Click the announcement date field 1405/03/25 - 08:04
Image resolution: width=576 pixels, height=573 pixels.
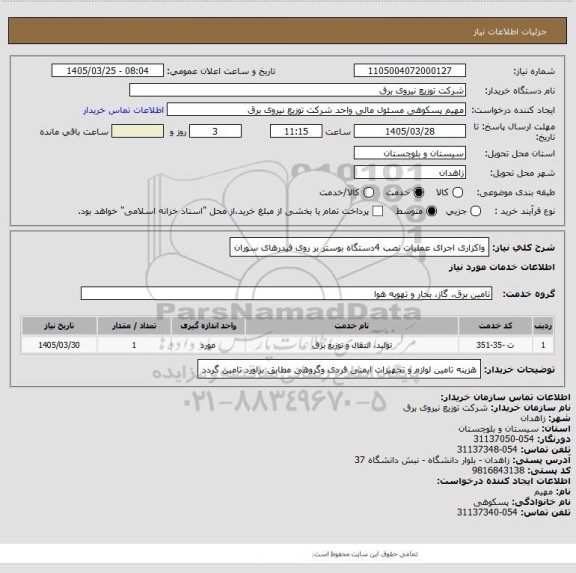tap(108, 71)
